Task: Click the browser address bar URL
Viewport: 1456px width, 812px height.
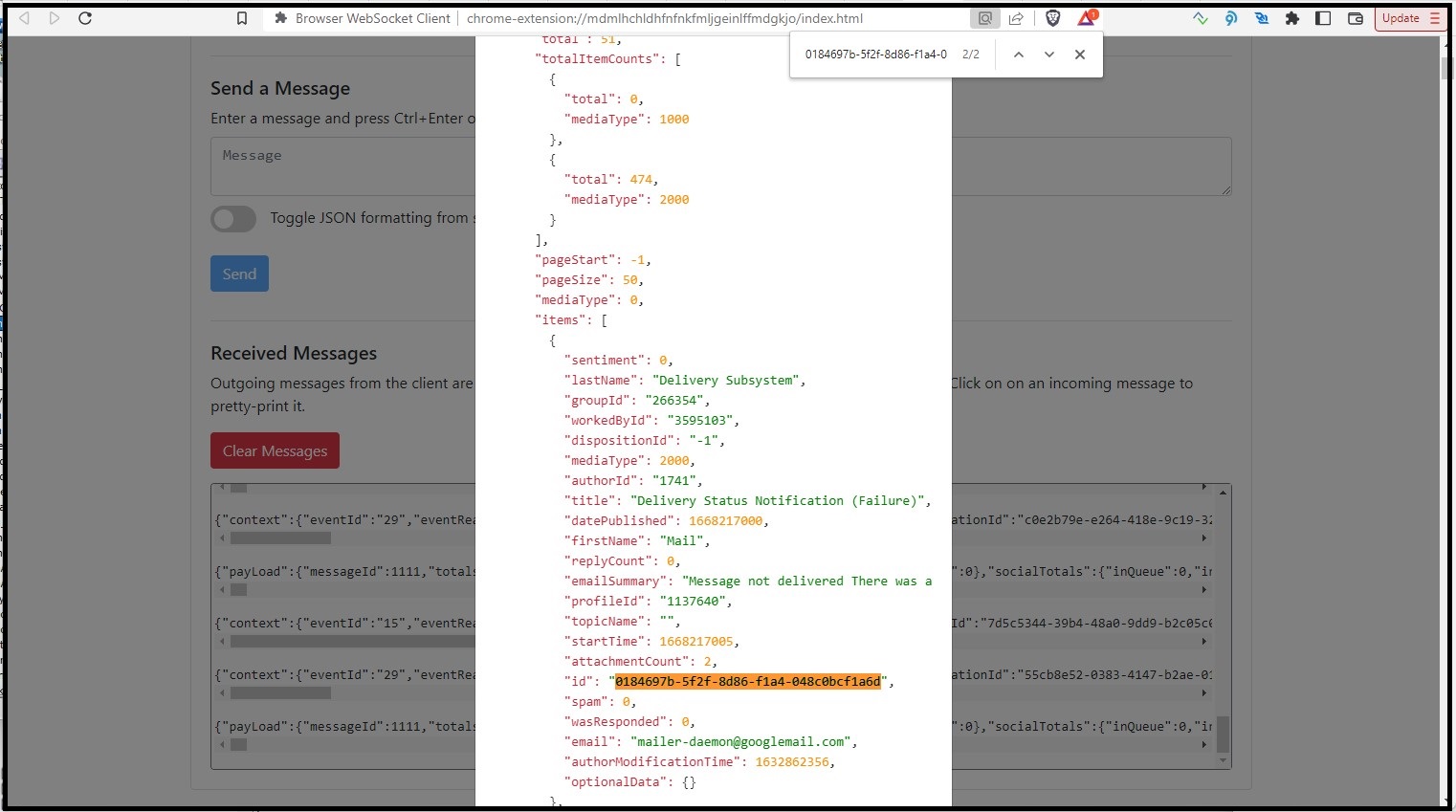Action: tap(665, 18)
